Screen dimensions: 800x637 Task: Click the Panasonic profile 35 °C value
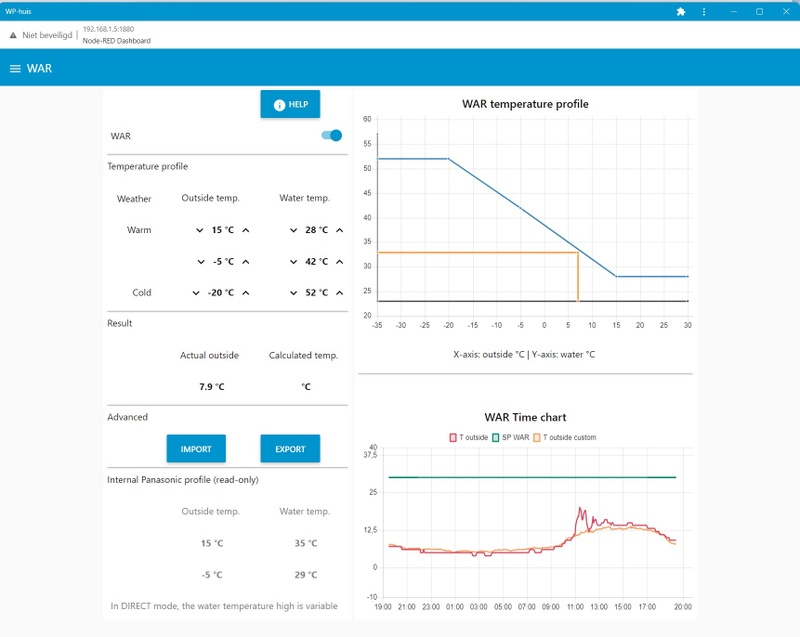[306, 543]
